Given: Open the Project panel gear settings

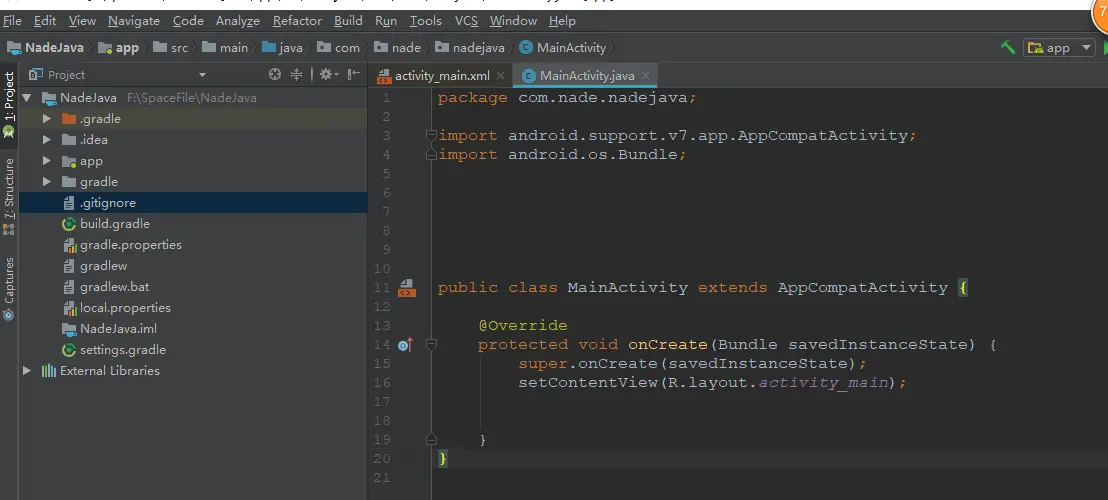Looking at the screenshot, I should [329, 74].
